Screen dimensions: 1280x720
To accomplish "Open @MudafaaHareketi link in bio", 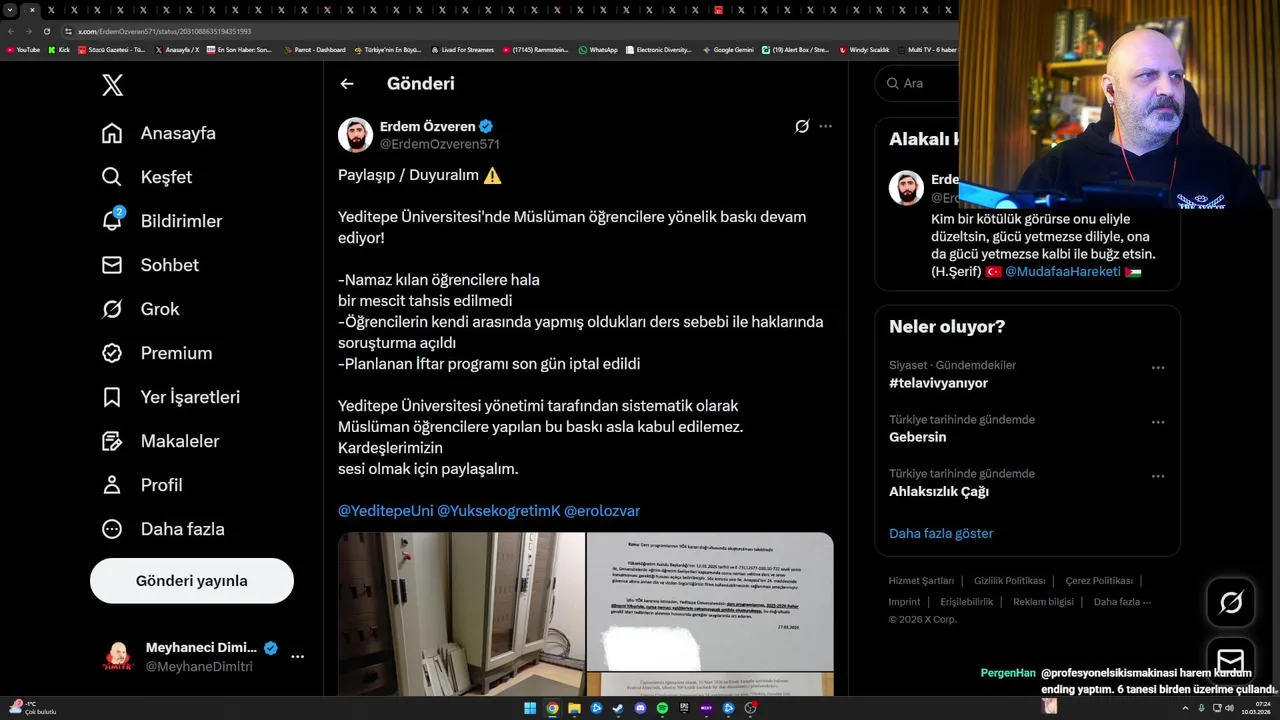I will point(1063,272).
